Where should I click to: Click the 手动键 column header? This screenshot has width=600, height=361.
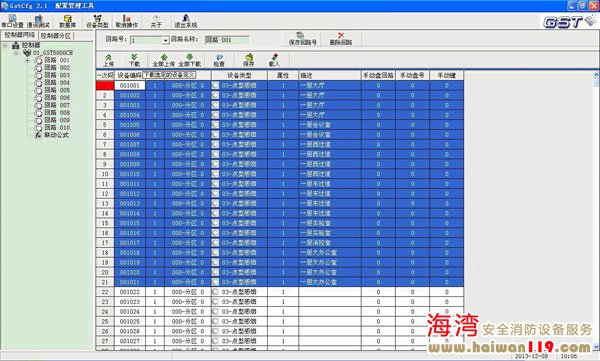(x=447, y=75)
